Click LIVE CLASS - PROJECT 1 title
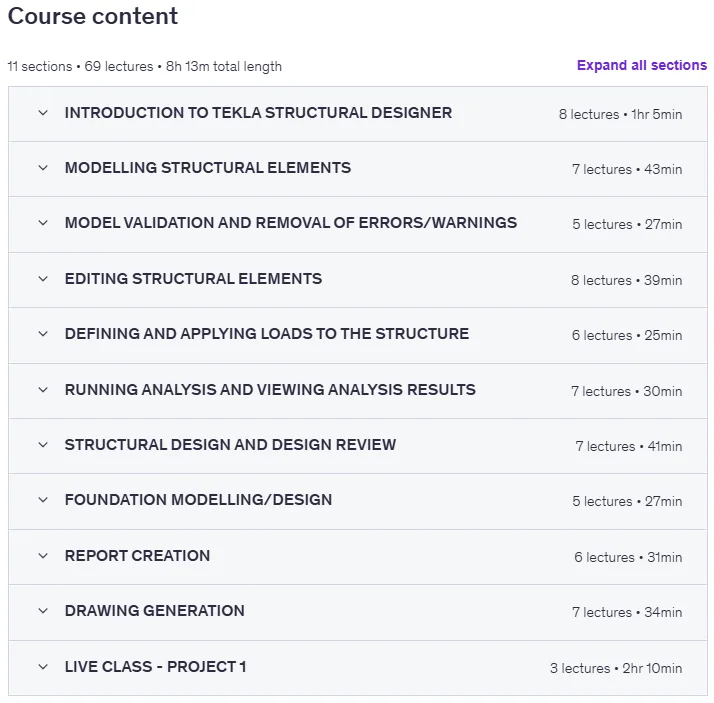 (x=155, y=667)
